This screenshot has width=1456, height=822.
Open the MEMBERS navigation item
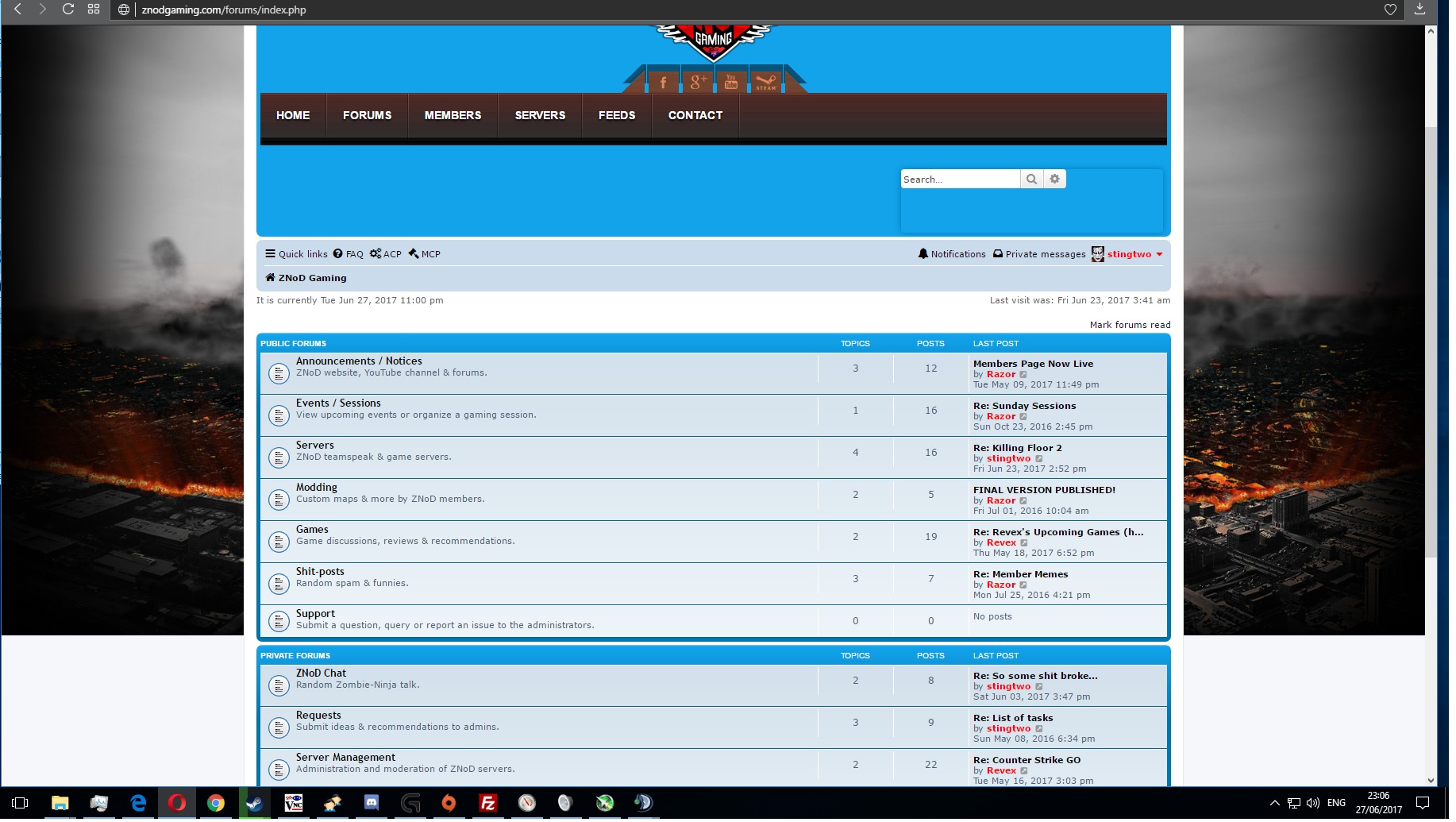coord(453,116)
